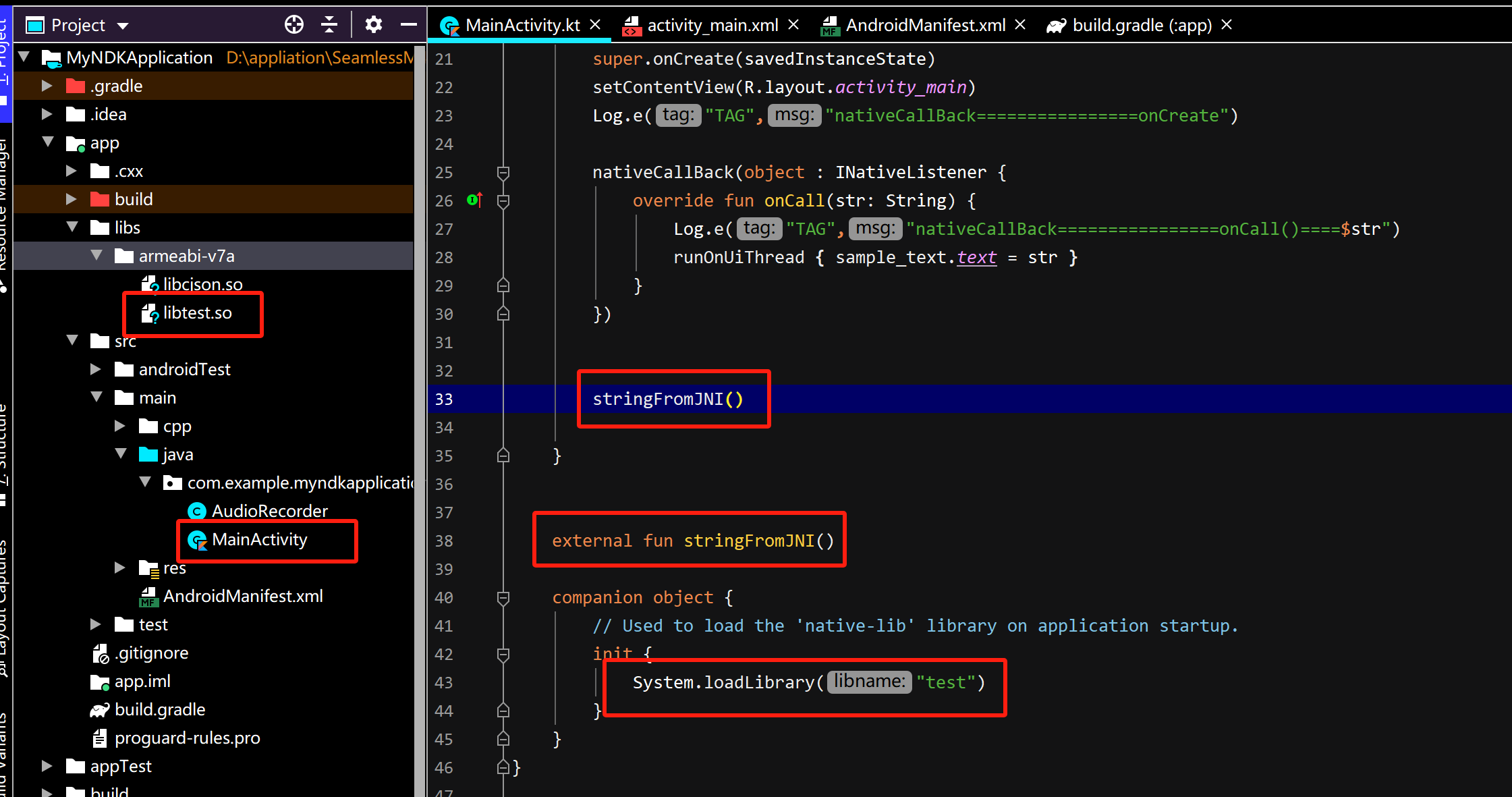Close the build.gradle (:app) tab

(x=1227, y=25)
